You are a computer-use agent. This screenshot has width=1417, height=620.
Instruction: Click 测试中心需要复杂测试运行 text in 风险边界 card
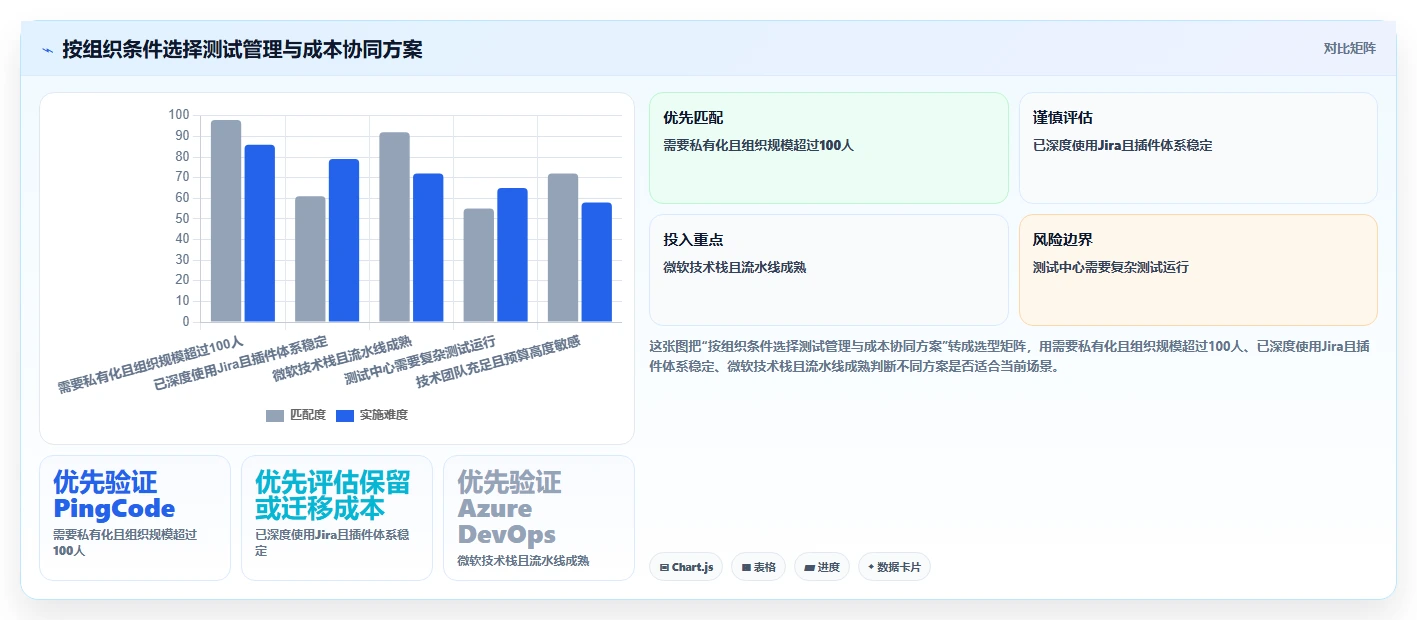1111,267
